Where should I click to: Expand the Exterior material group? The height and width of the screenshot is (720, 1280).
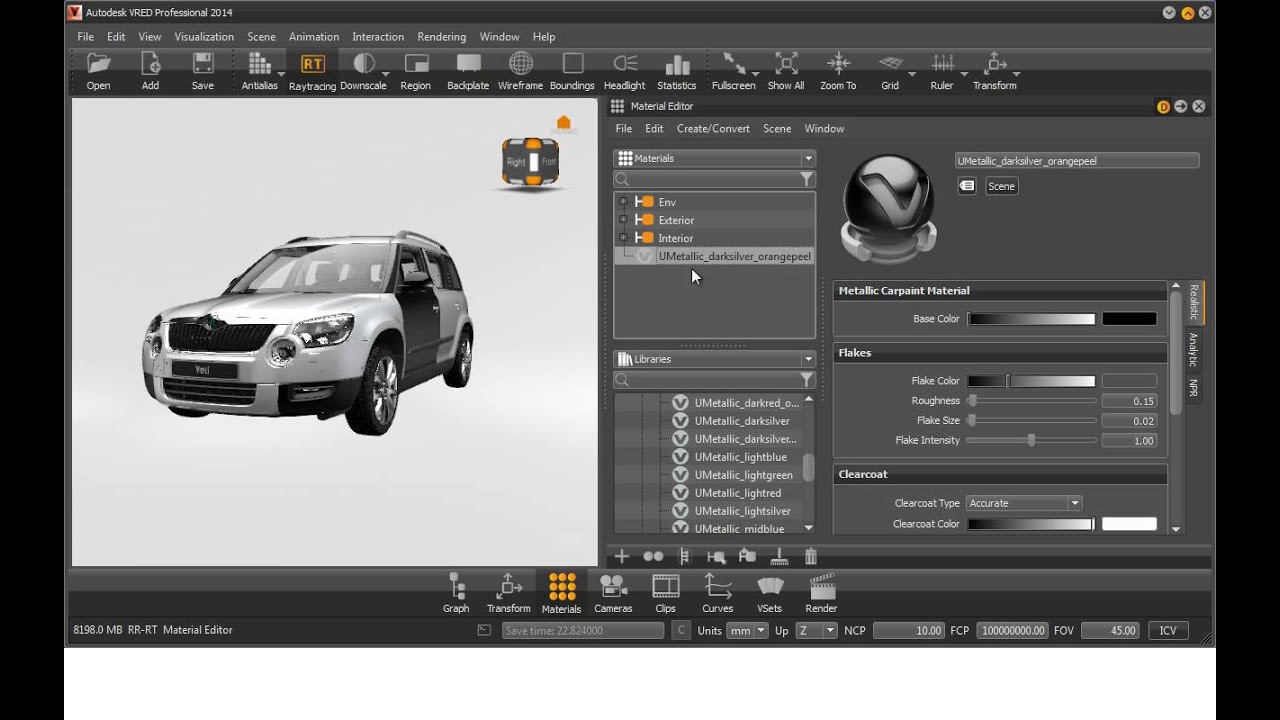tap(623, 220)
